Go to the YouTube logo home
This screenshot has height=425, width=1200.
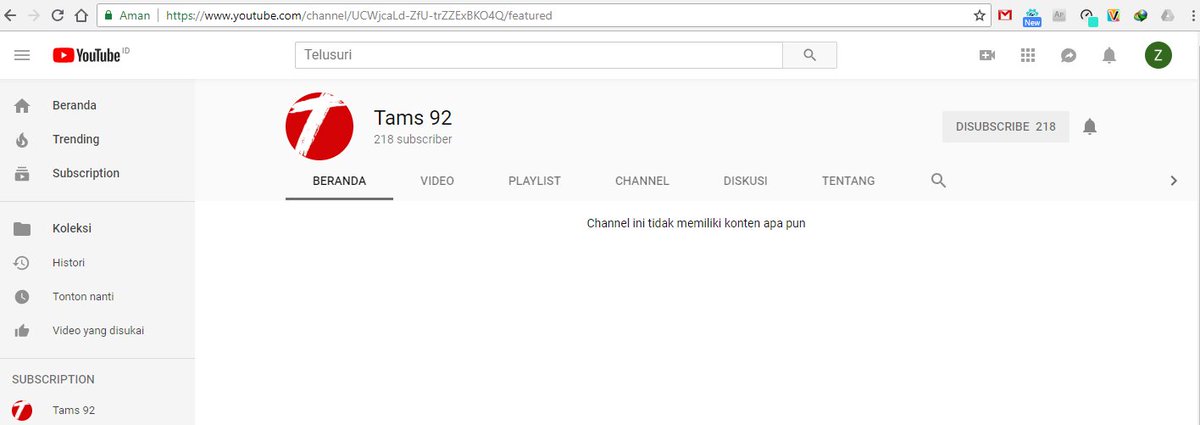[91, 56]
